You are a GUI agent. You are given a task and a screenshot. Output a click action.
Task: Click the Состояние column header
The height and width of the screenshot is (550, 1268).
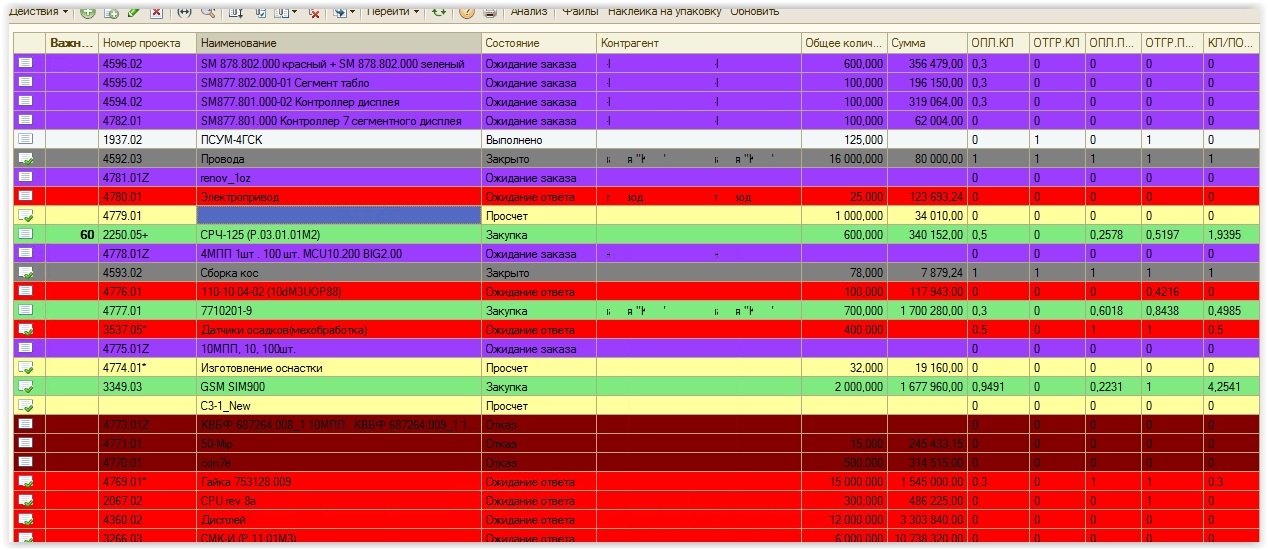[x=538, y=43]
